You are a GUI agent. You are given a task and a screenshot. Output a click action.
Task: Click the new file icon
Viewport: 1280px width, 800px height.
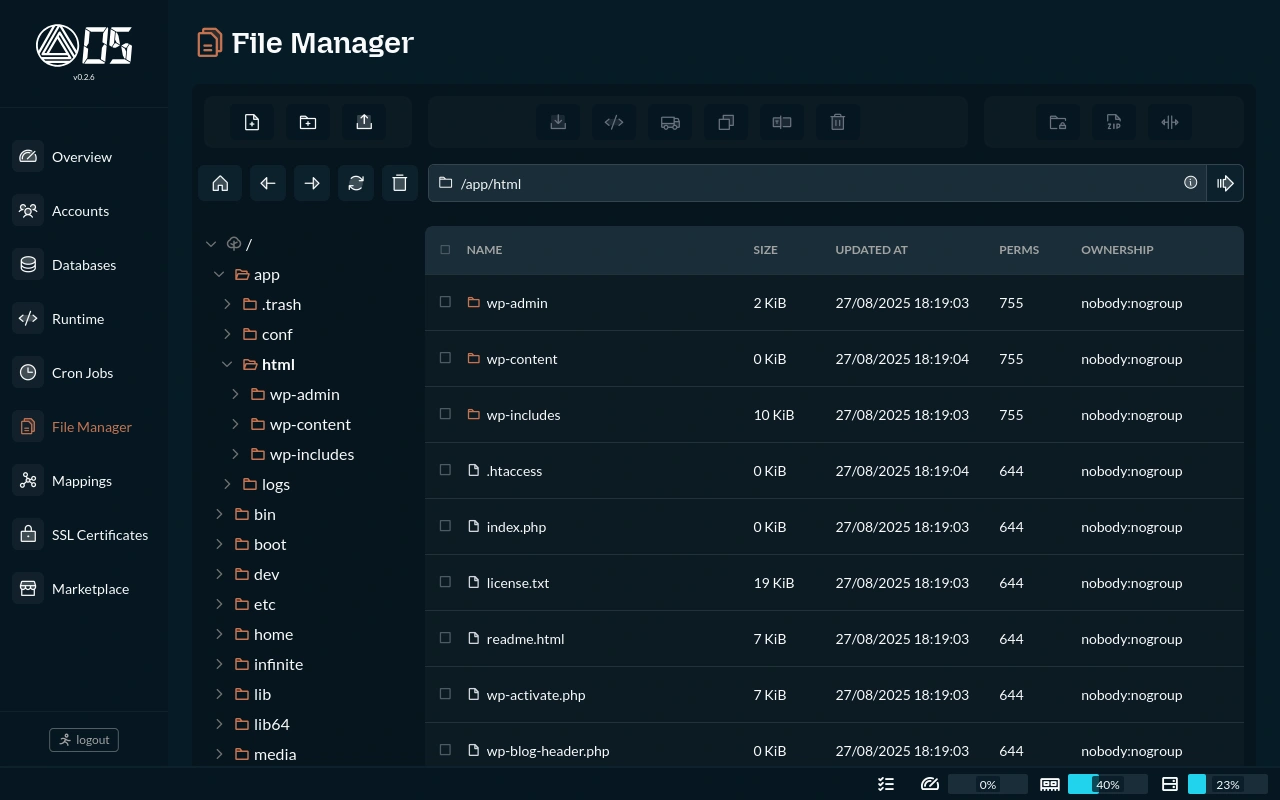click(x=252, y=122)
